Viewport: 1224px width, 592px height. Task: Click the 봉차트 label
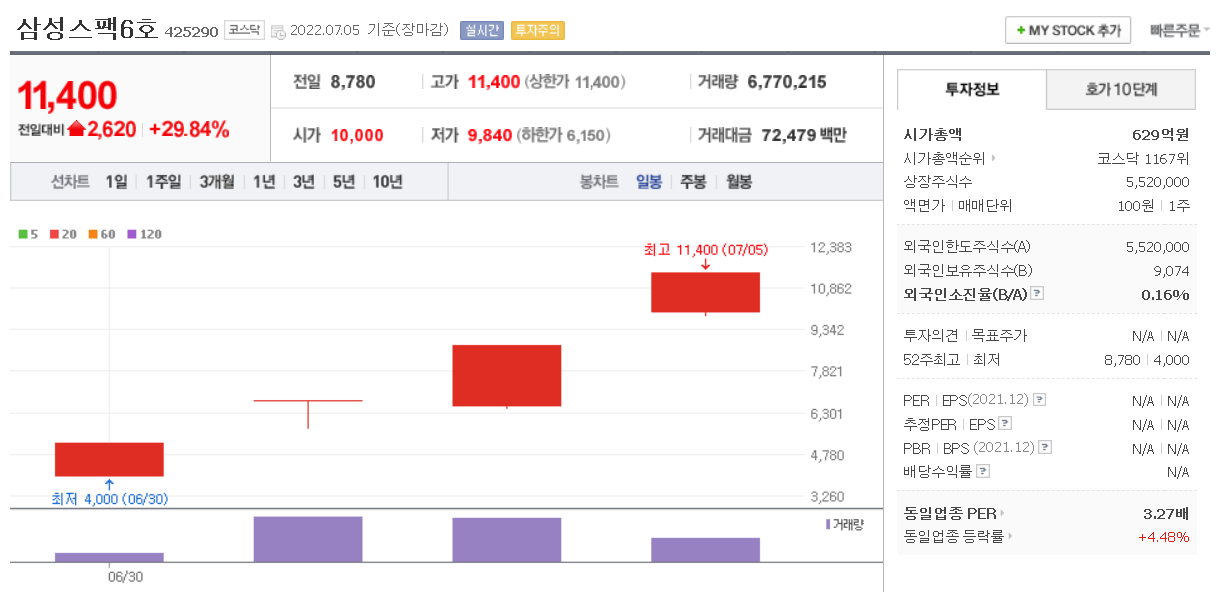point(599,181)
